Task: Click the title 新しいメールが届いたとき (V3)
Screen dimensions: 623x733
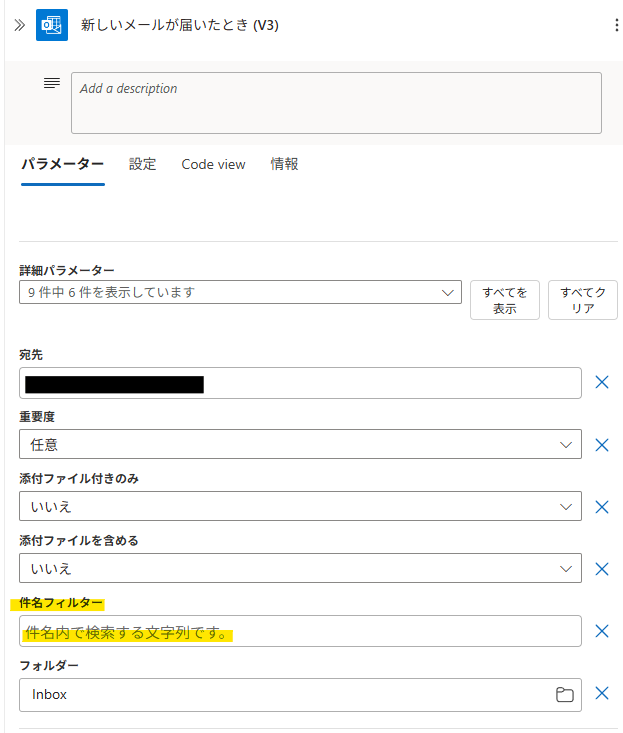Action: (x=179, y=25)
